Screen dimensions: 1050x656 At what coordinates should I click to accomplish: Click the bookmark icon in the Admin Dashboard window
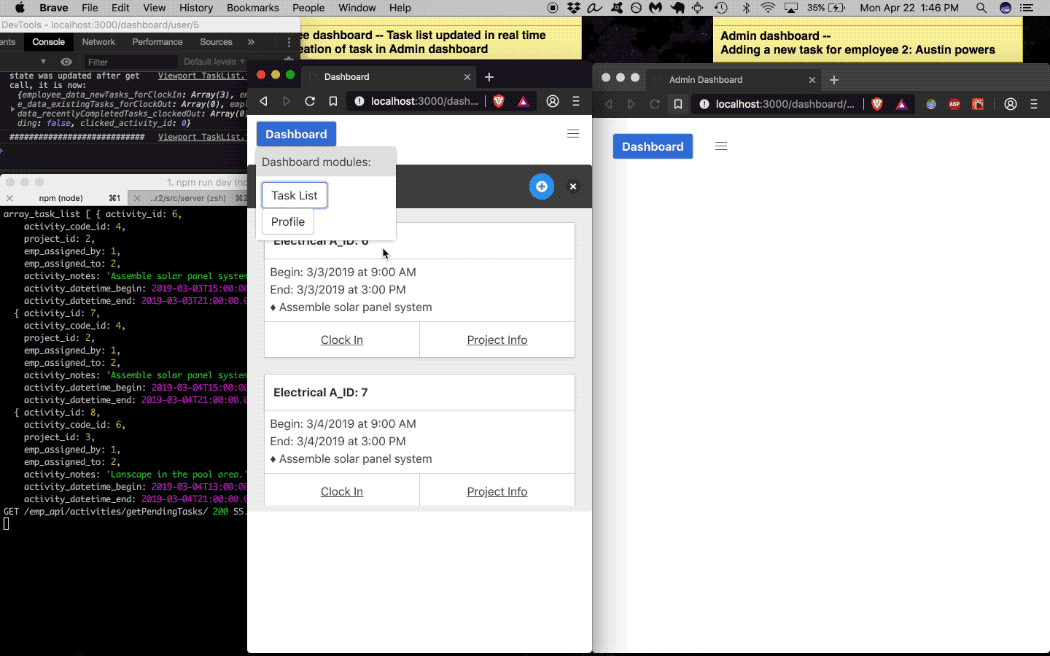[x=678, y=103]
